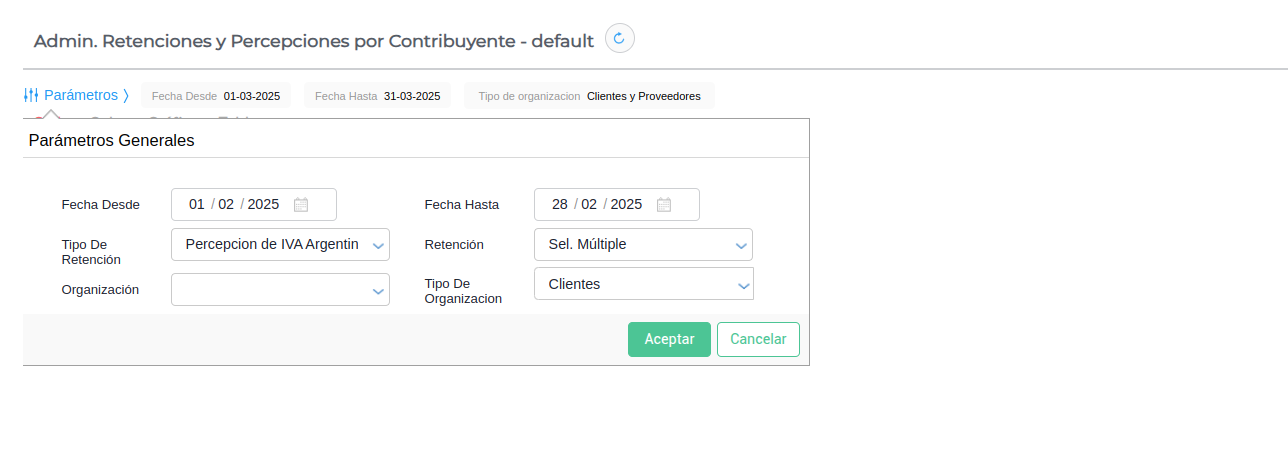
Task: Expand the Tipo De Retención dropdown
Action: tap(378, 245)
